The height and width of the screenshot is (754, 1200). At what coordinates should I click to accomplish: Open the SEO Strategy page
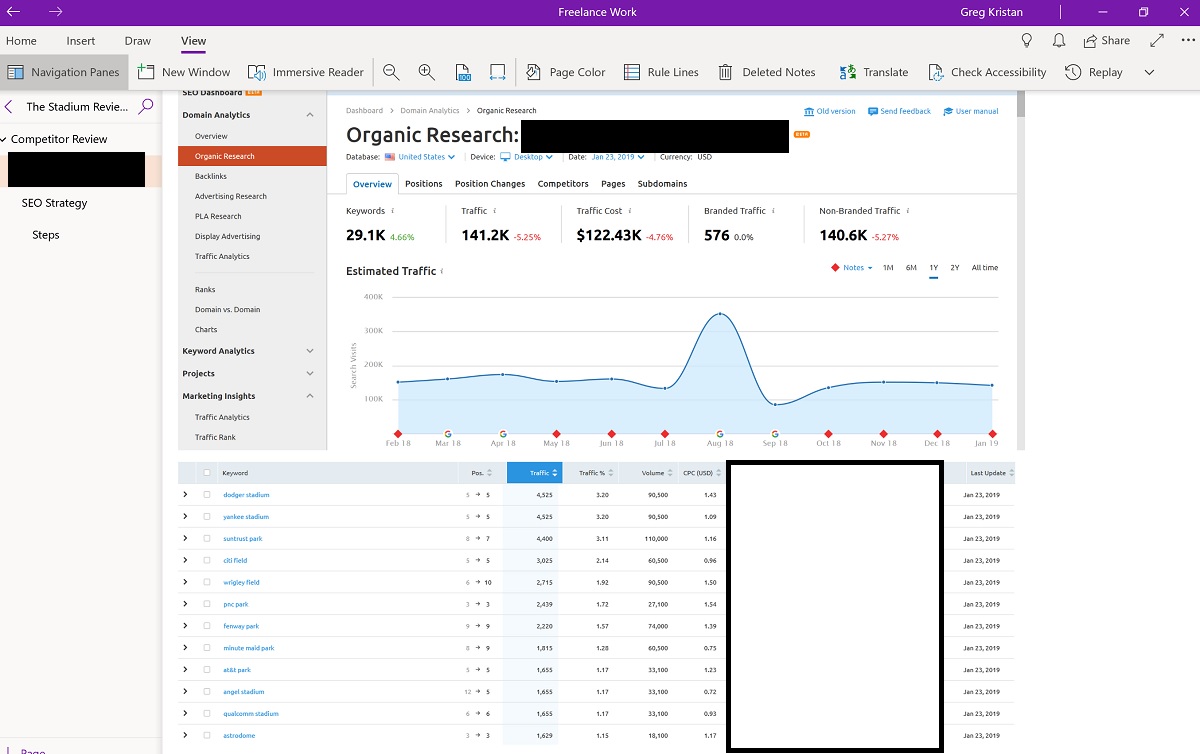tap(54, 203)
